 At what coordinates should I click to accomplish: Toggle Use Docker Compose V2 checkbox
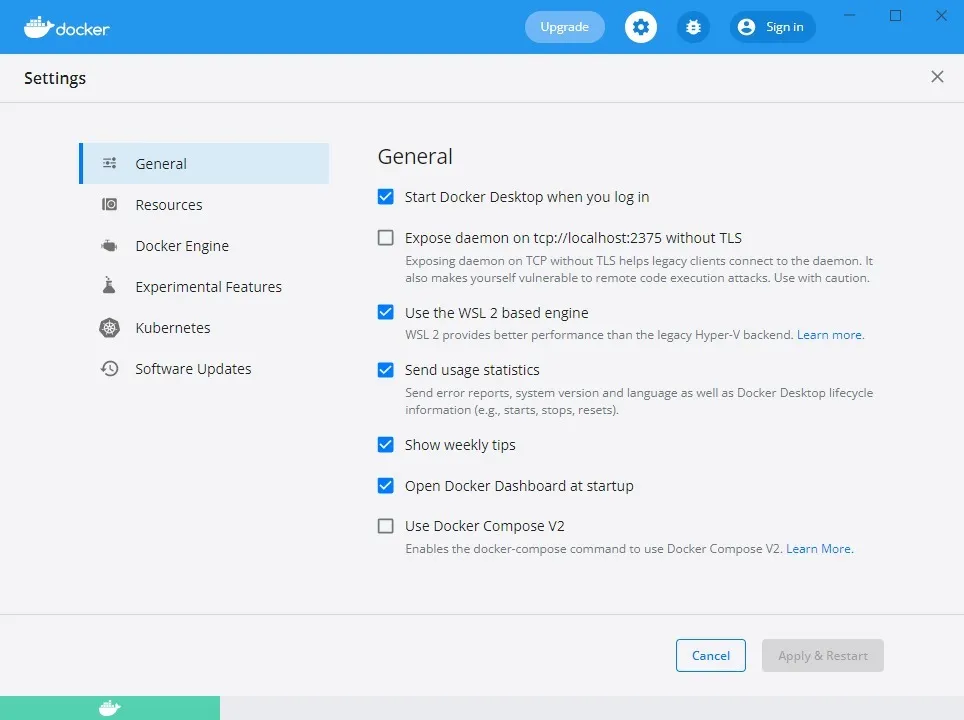pos(385,526)
